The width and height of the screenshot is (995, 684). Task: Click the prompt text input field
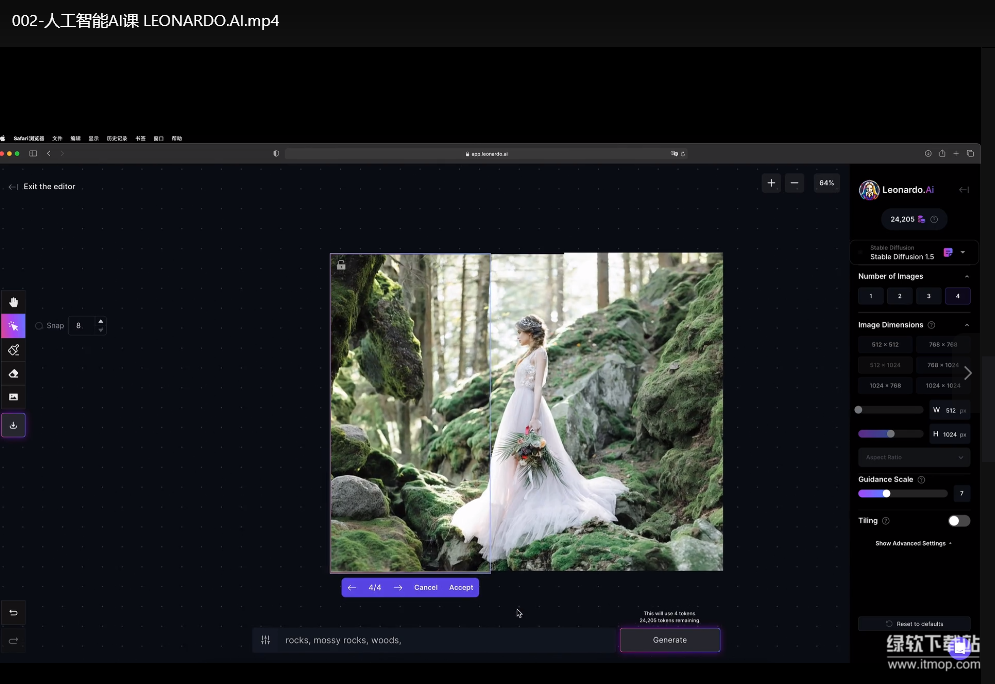(440, 640)
